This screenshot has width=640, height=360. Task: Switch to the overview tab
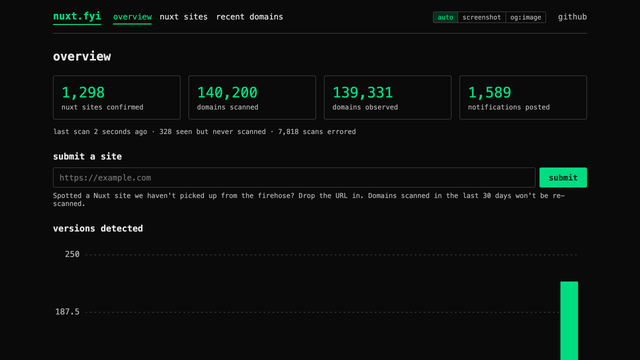[x=132, y=17]
